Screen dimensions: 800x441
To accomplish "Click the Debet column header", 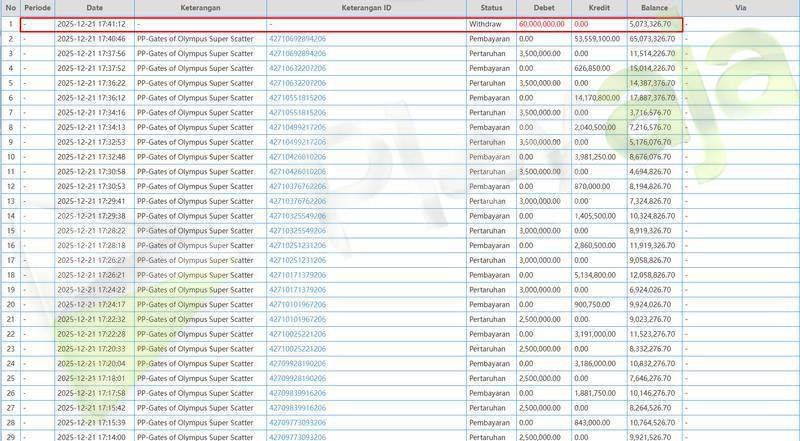I will (544, 8).
